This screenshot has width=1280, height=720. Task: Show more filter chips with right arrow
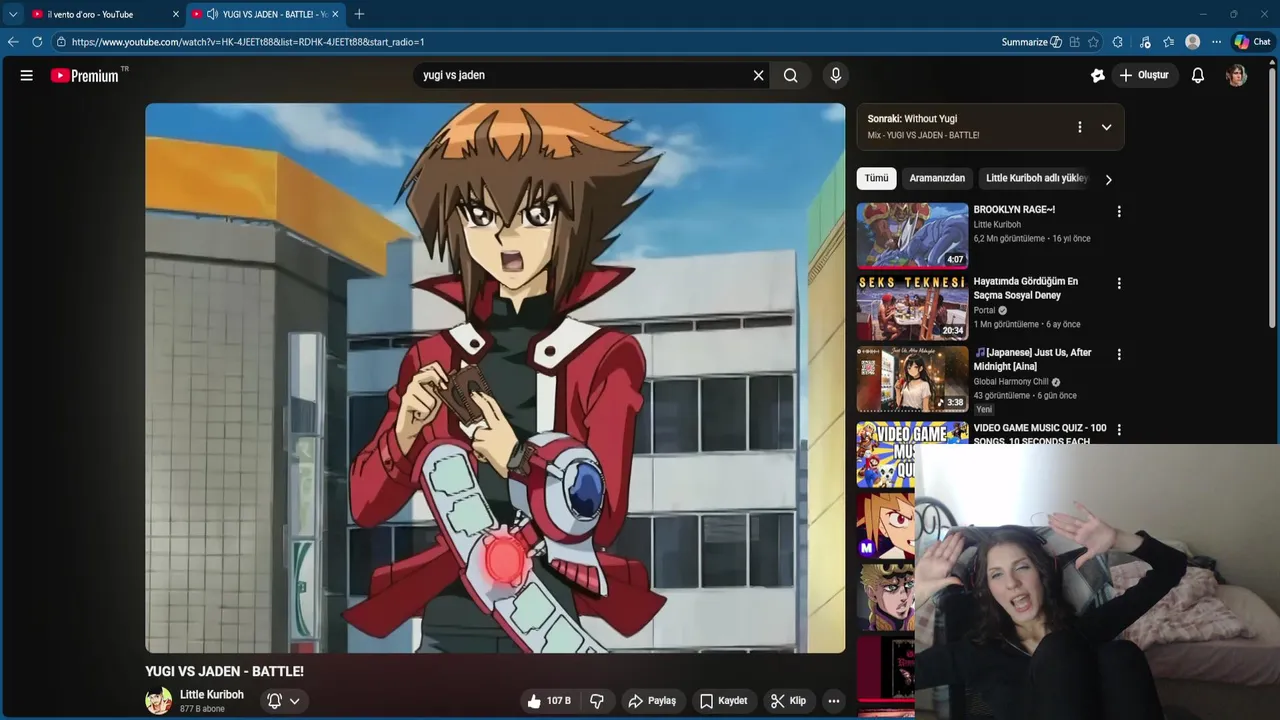tap(1107, 179)
